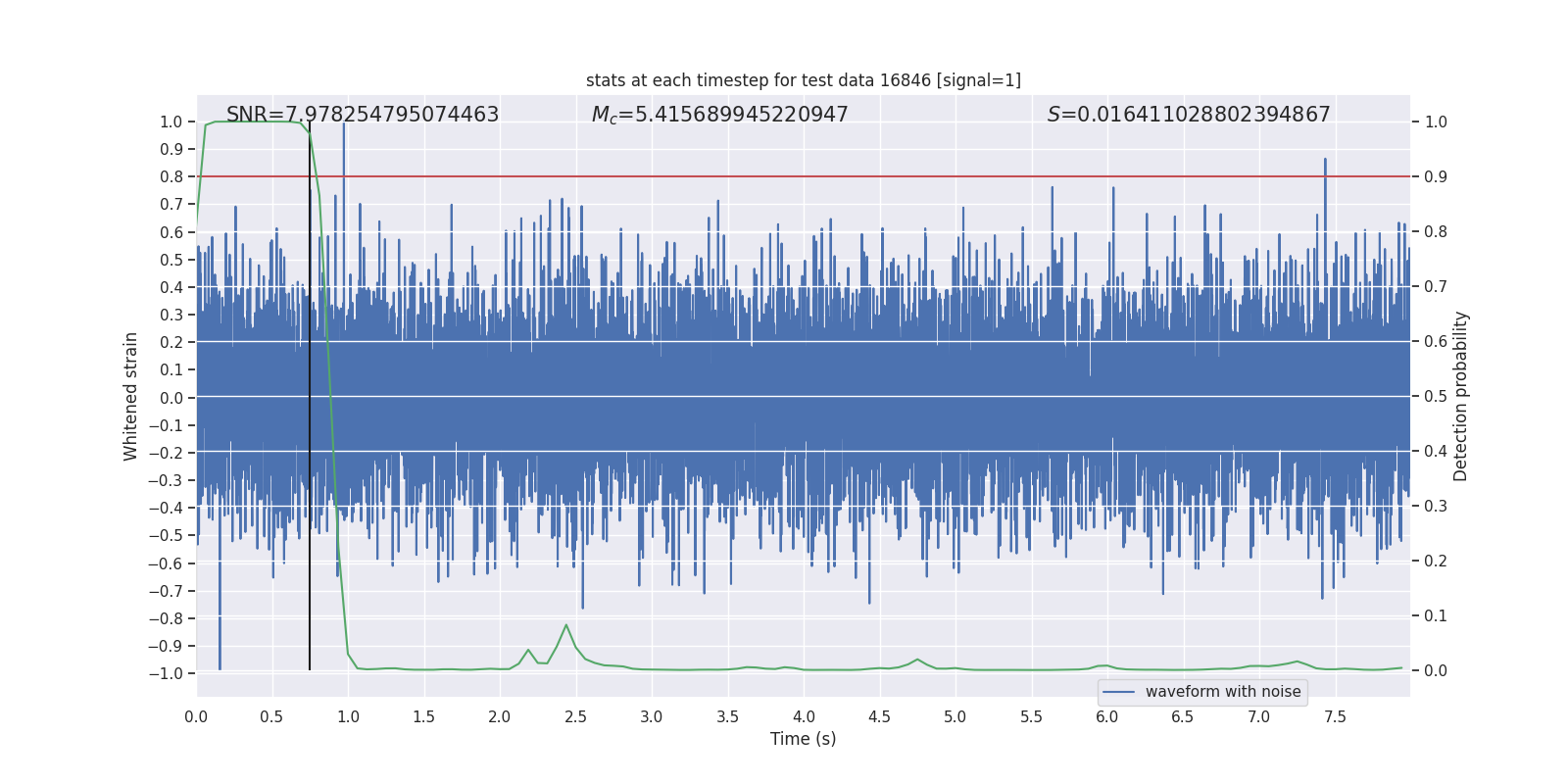
Task: Click the Mc chirp mass annotation
Action: coord(719,115)
